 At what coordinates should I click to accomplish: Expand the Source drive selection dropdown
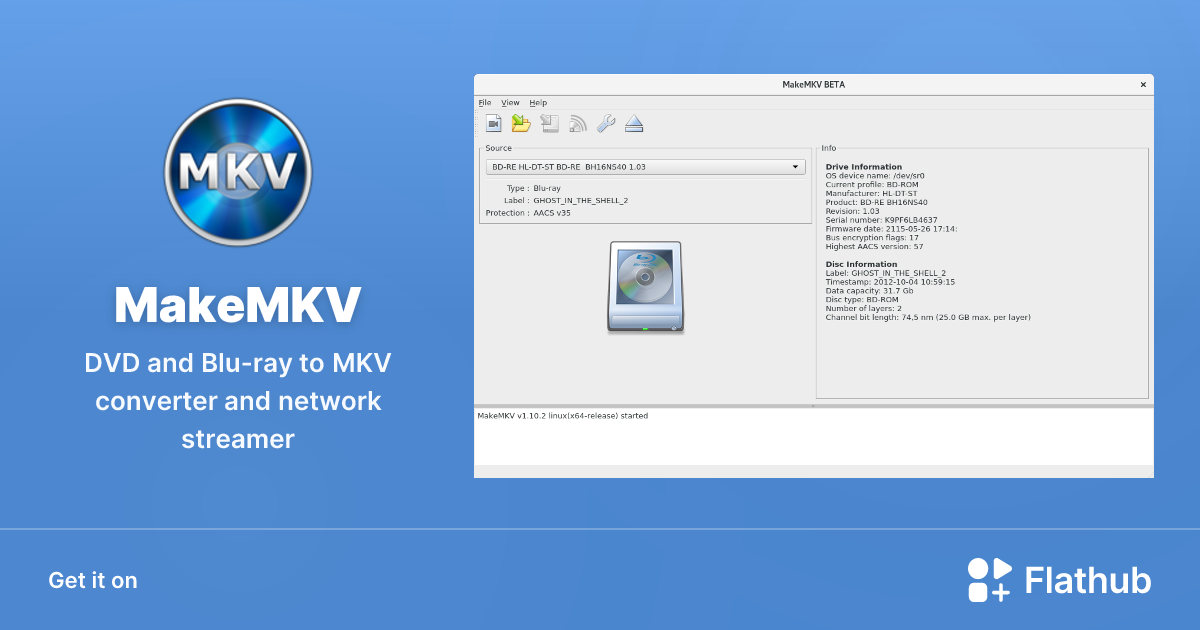(793, 166)
